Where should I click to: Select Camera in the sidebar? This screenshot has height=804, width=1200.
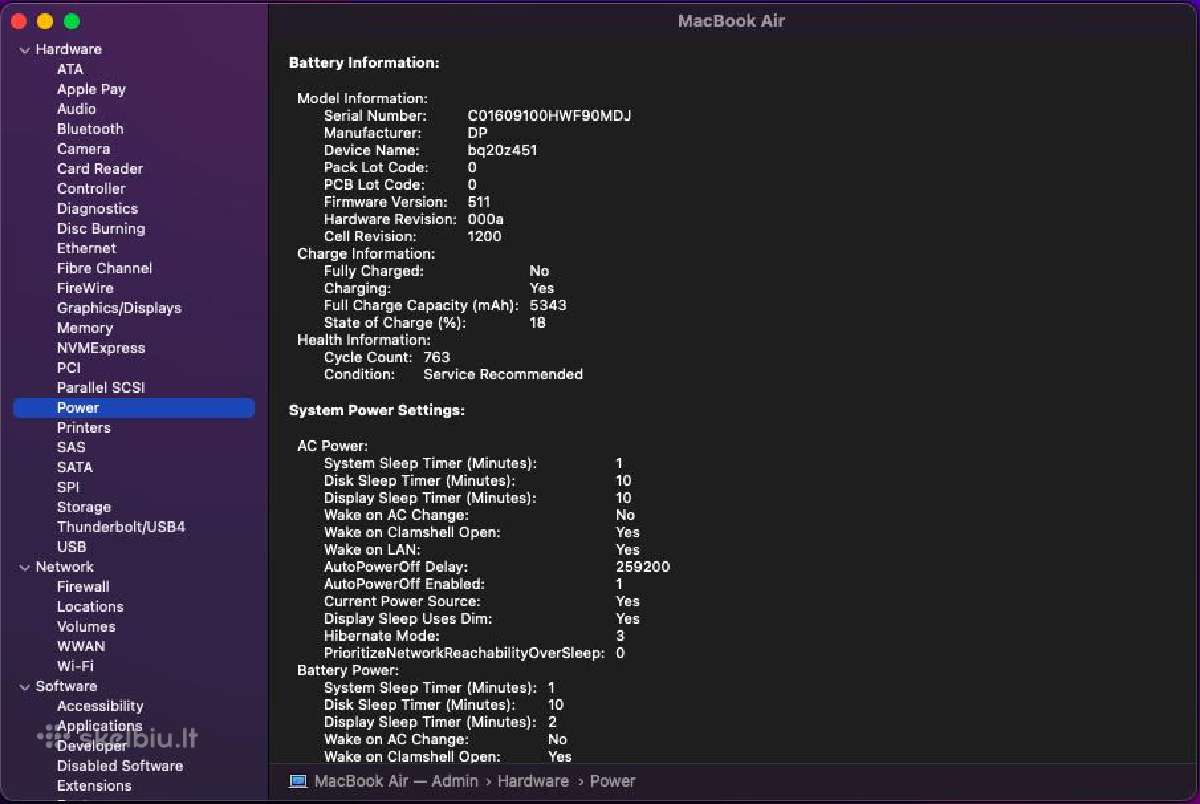pos(83,149)
